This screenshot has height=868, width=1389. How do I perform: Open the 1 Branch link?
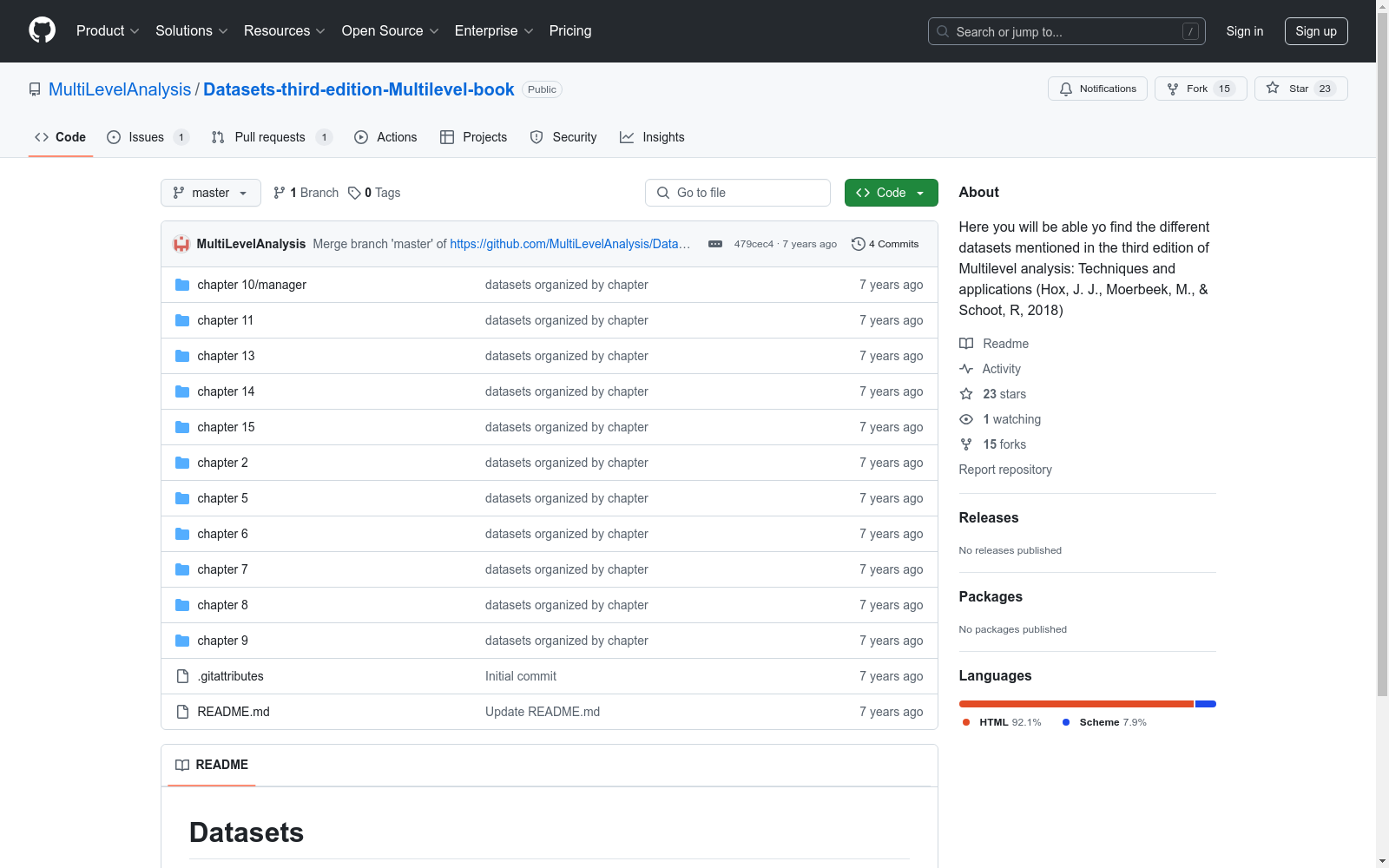[x=306, y=193]
